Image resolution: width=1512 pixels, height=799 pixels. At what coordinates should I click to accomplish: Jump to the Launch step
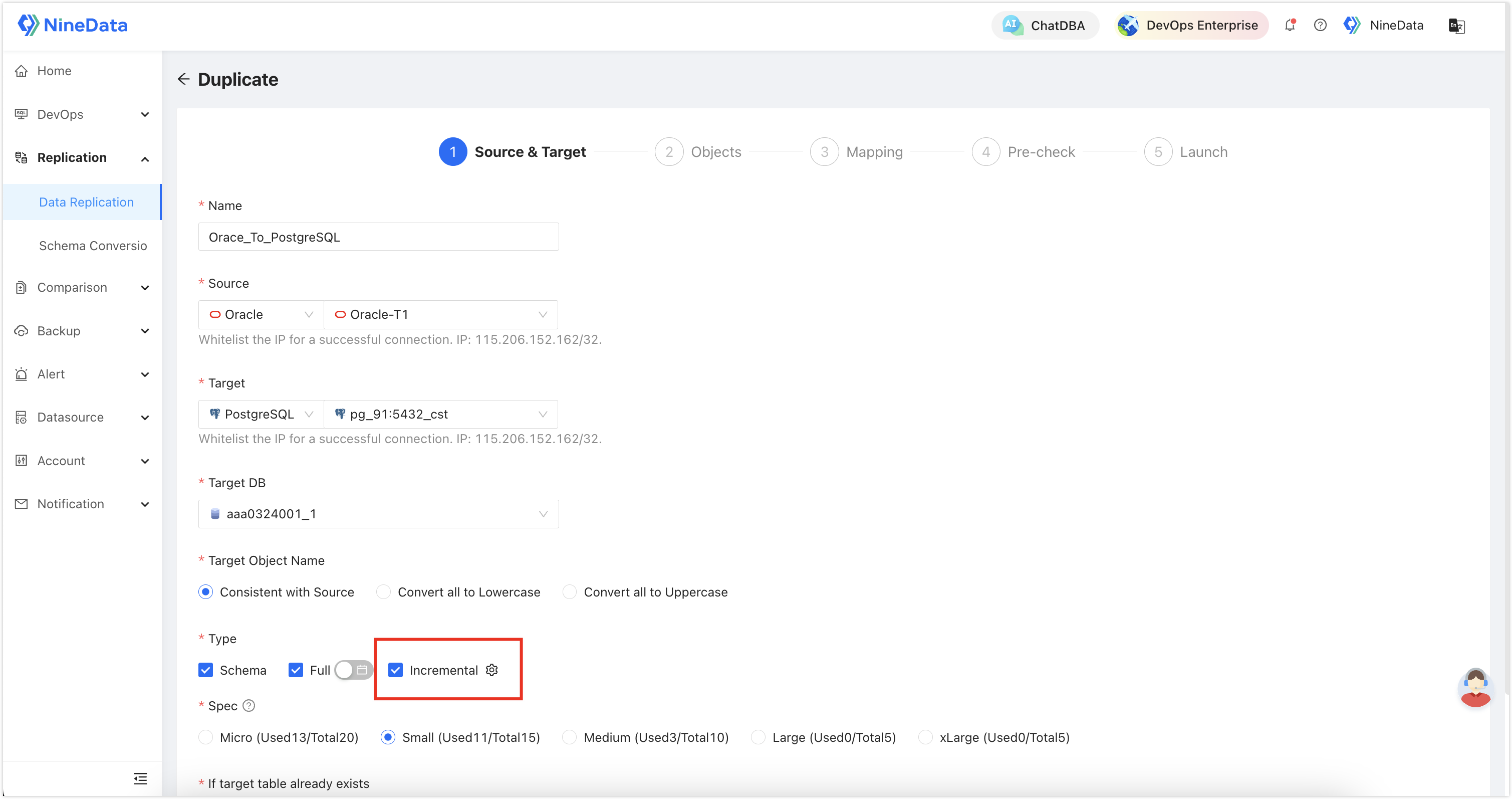[1186, 152]
